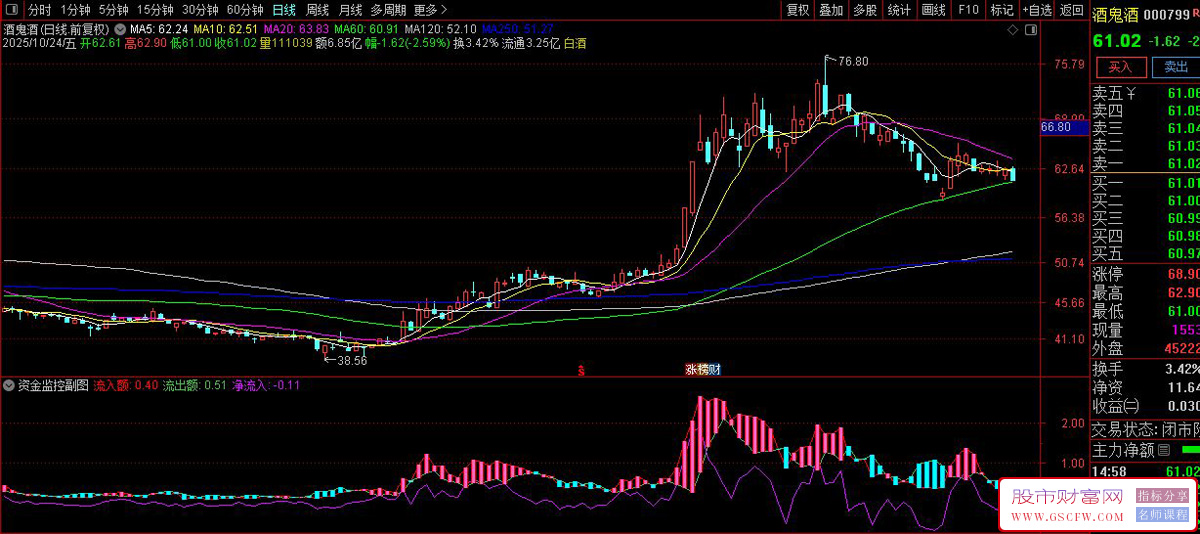Click the 最高 high price row

(x=1146, y=293)
